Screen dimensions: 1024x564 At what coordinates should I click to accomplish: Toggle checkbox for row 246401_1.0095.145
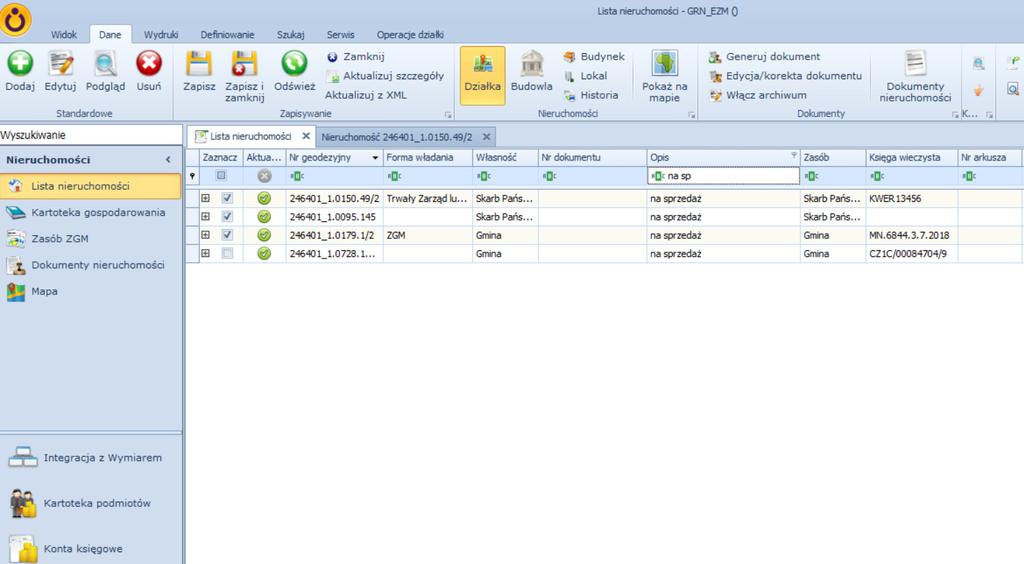point(227,216)
